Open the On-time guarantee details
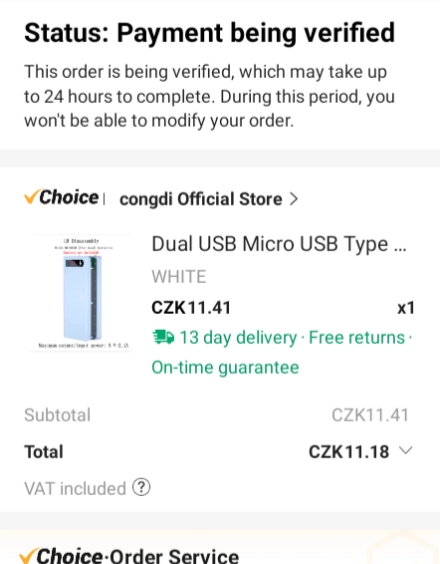Image resolution: width=440 pixels, height=564 pixels. (x=225, y=368)
